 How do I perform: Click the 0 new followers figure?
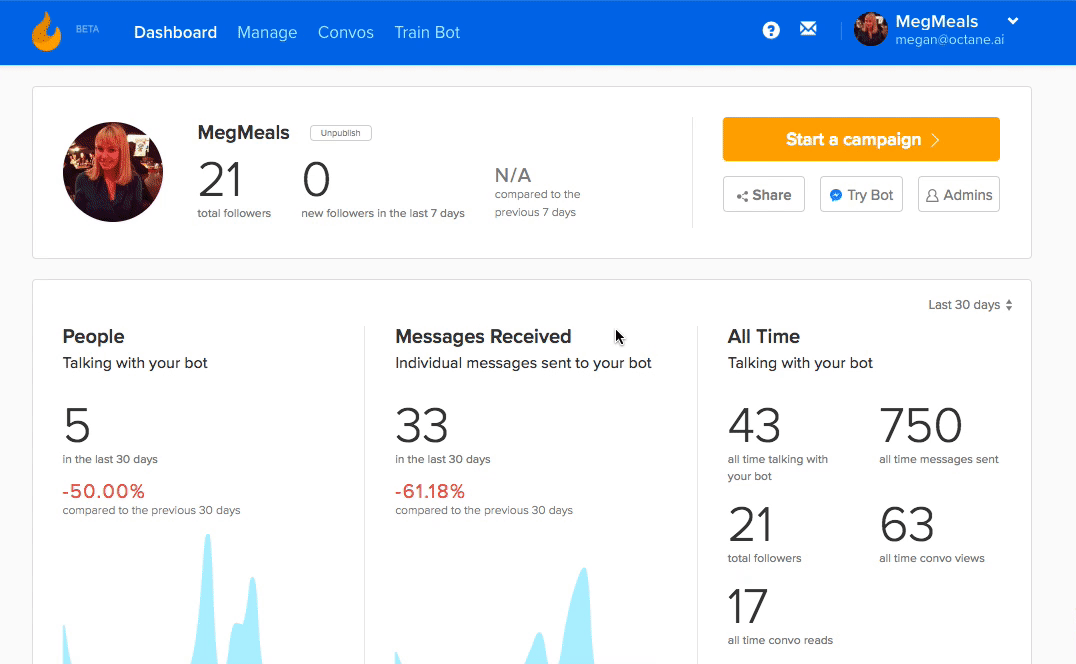[x=316, y=180]
